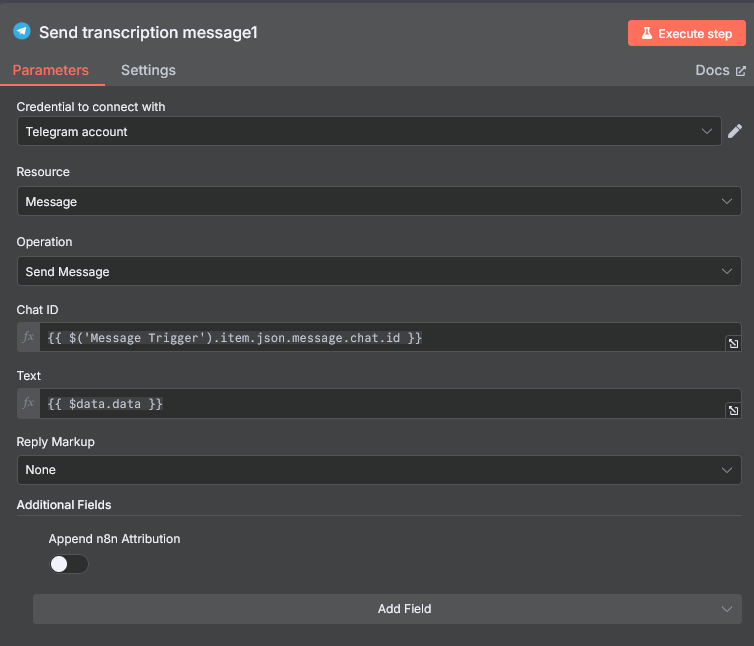Expand Text expression editor icon
The height and width of the screenshot is (646, 754).
click(x=733, y=410)
